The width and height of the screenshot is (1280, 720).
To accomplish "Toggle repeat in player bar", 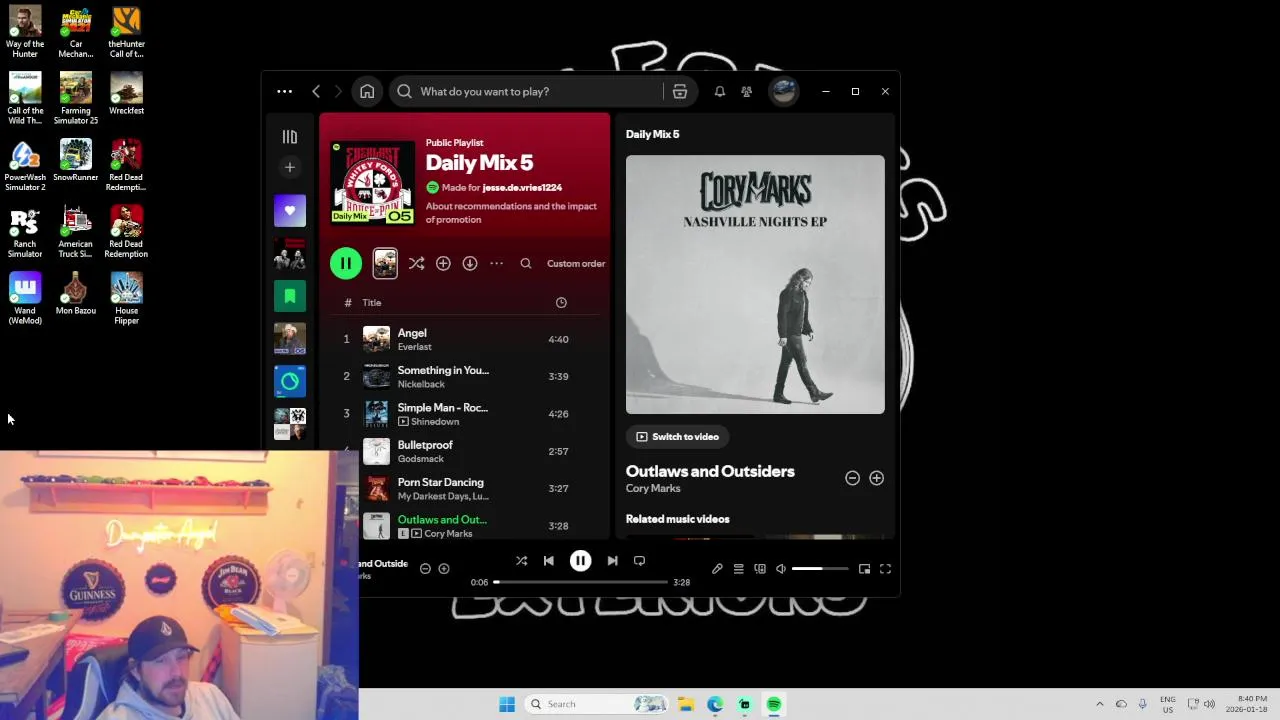I will [x=639, y=561].
